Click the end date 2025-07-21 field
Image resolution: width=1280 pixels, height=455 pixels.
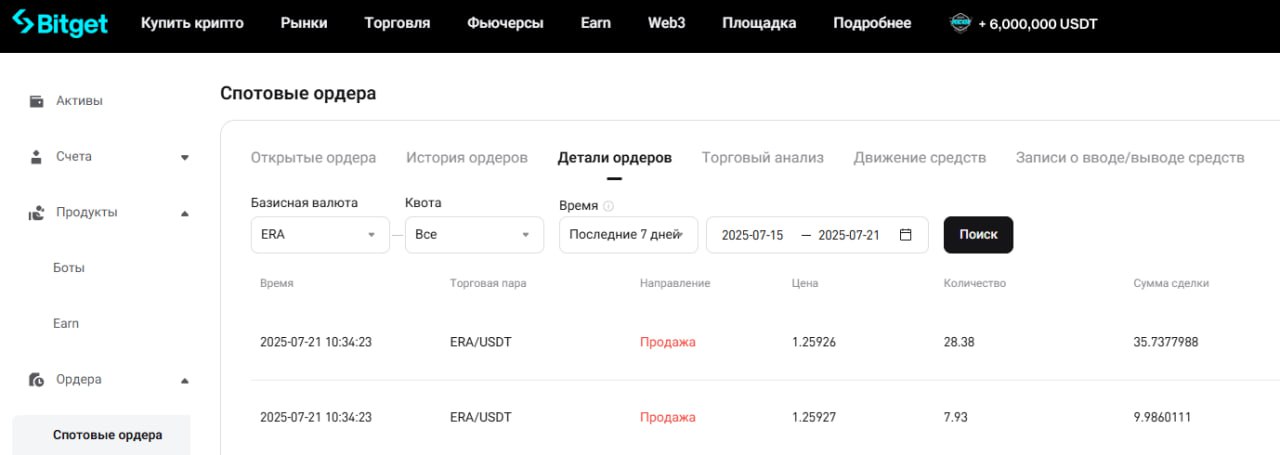click(849, 235)
